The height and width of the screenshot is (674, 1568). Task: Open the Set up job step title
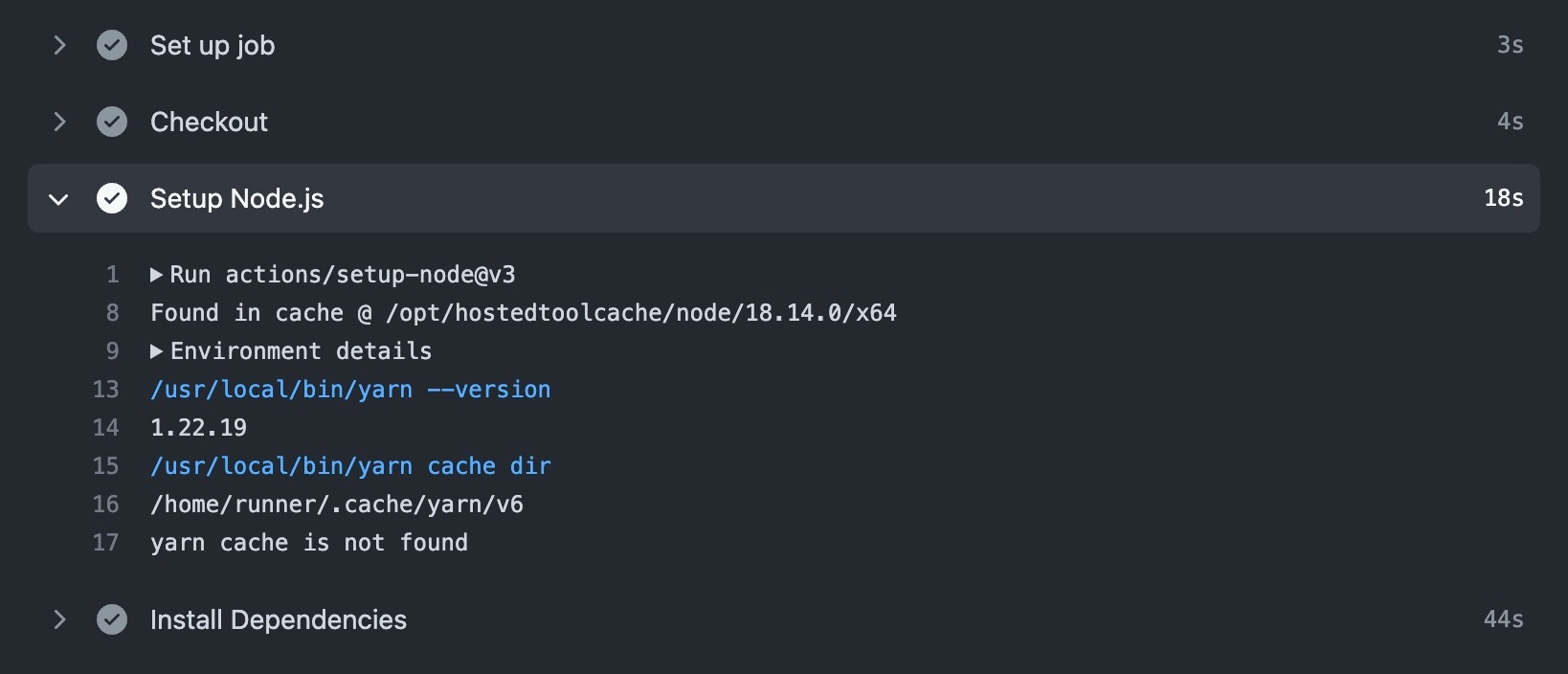coord(213,45)
